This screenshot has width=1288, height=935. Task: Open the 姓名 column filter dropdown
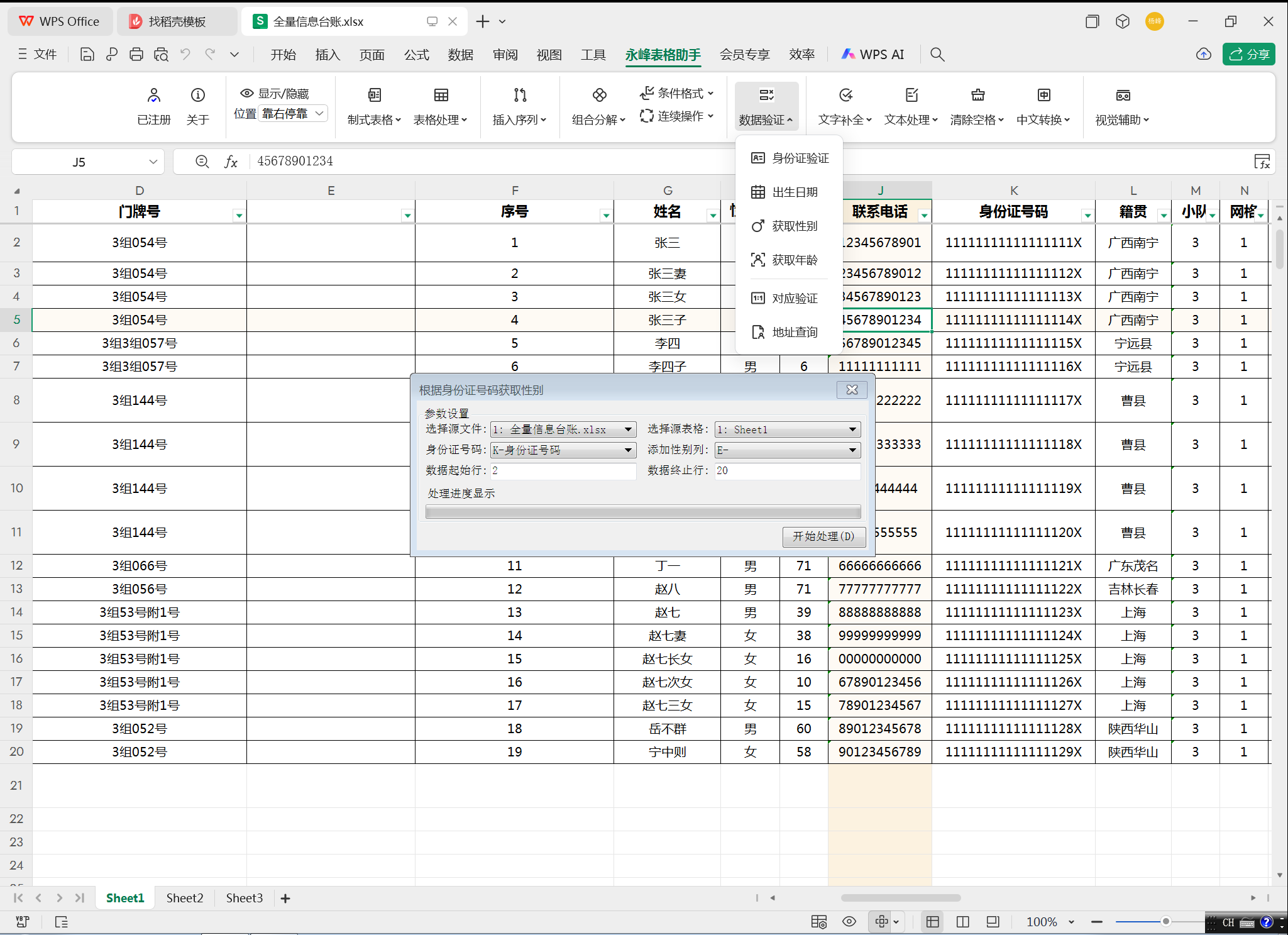click(x=713, y=214)
